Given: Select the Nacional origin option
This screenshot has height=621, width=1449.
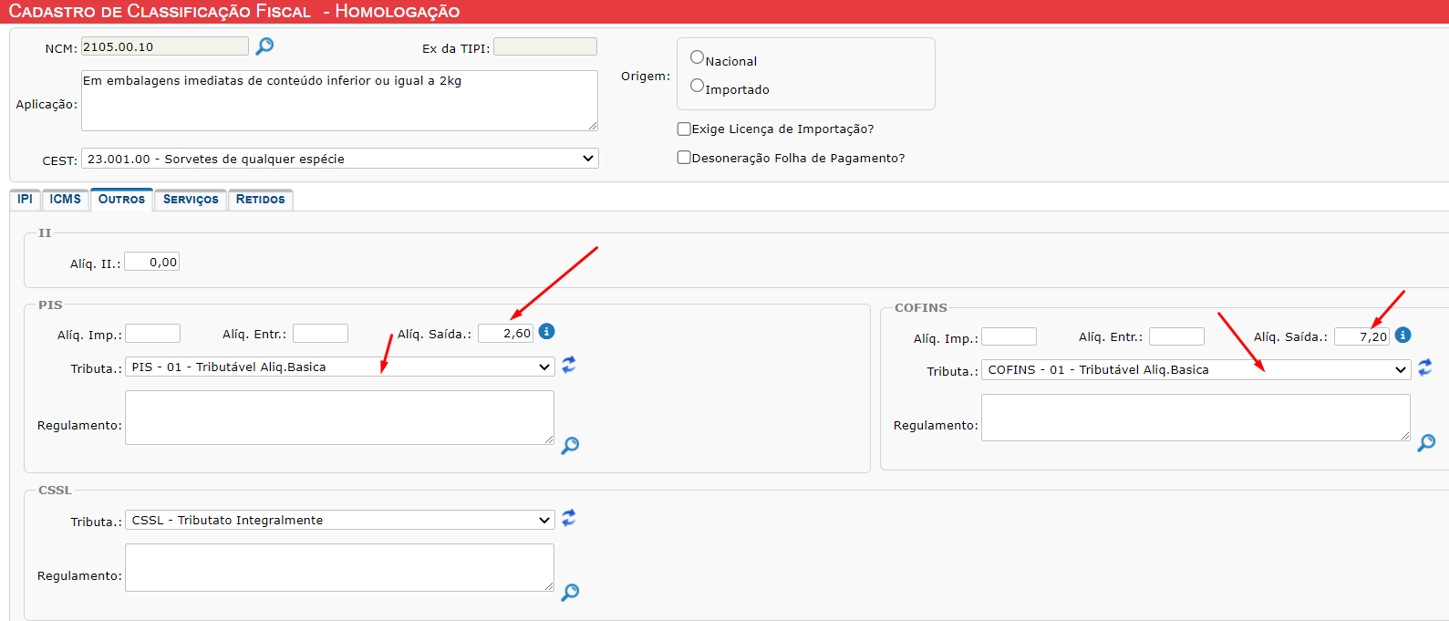Looking at the screenshot, I should coord(698,58).
